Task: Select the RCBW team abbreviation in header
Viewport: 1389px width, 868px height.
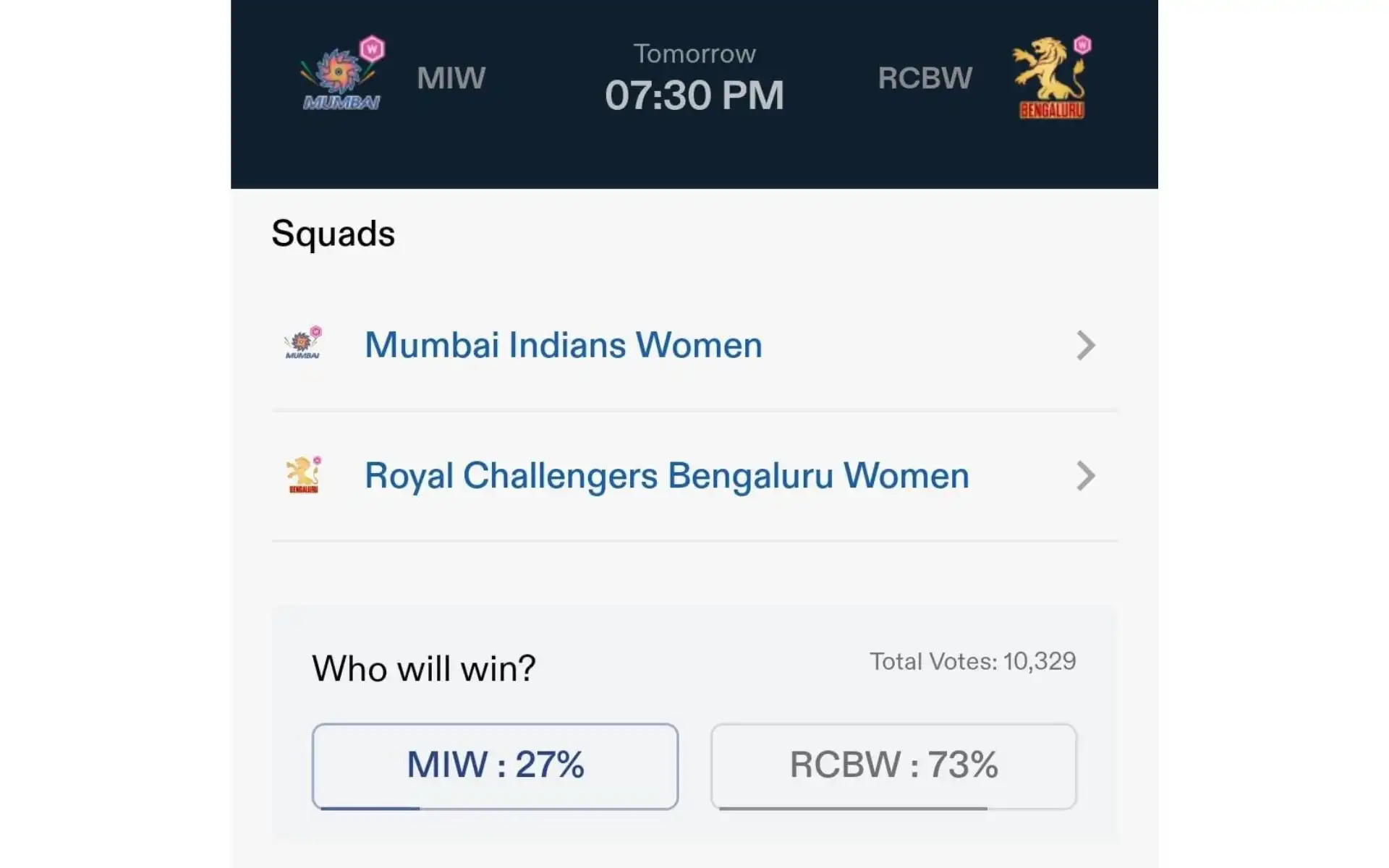Action: 925,78
